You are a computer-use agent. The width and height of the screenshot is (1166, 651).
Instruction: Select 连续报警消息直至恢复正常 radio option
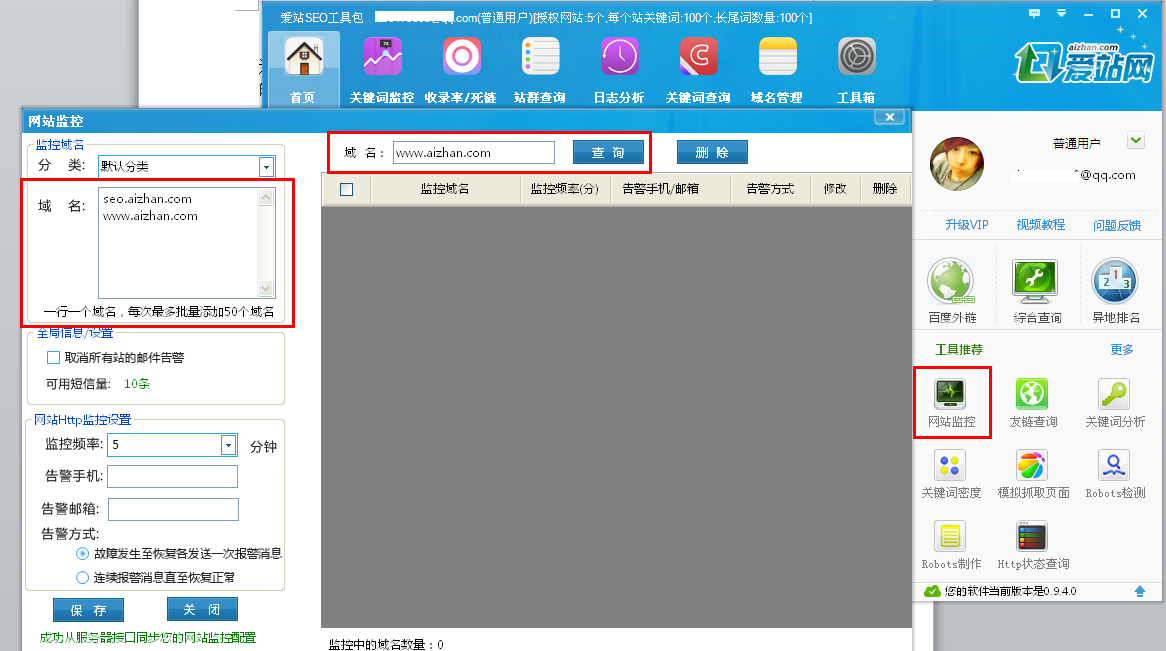[83, 577]
